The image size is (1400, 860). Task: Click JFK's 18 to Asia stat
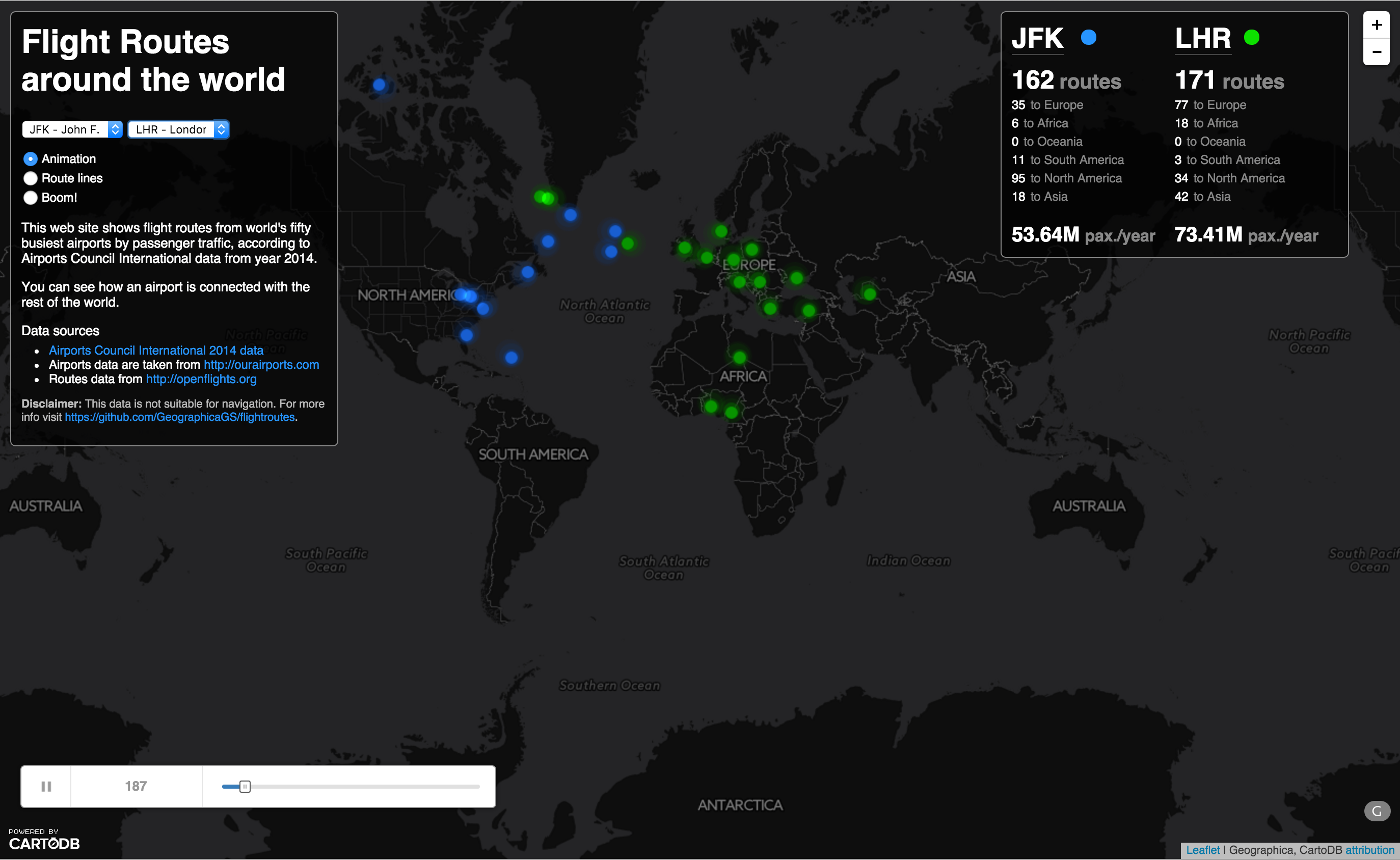click(1039, 196)
